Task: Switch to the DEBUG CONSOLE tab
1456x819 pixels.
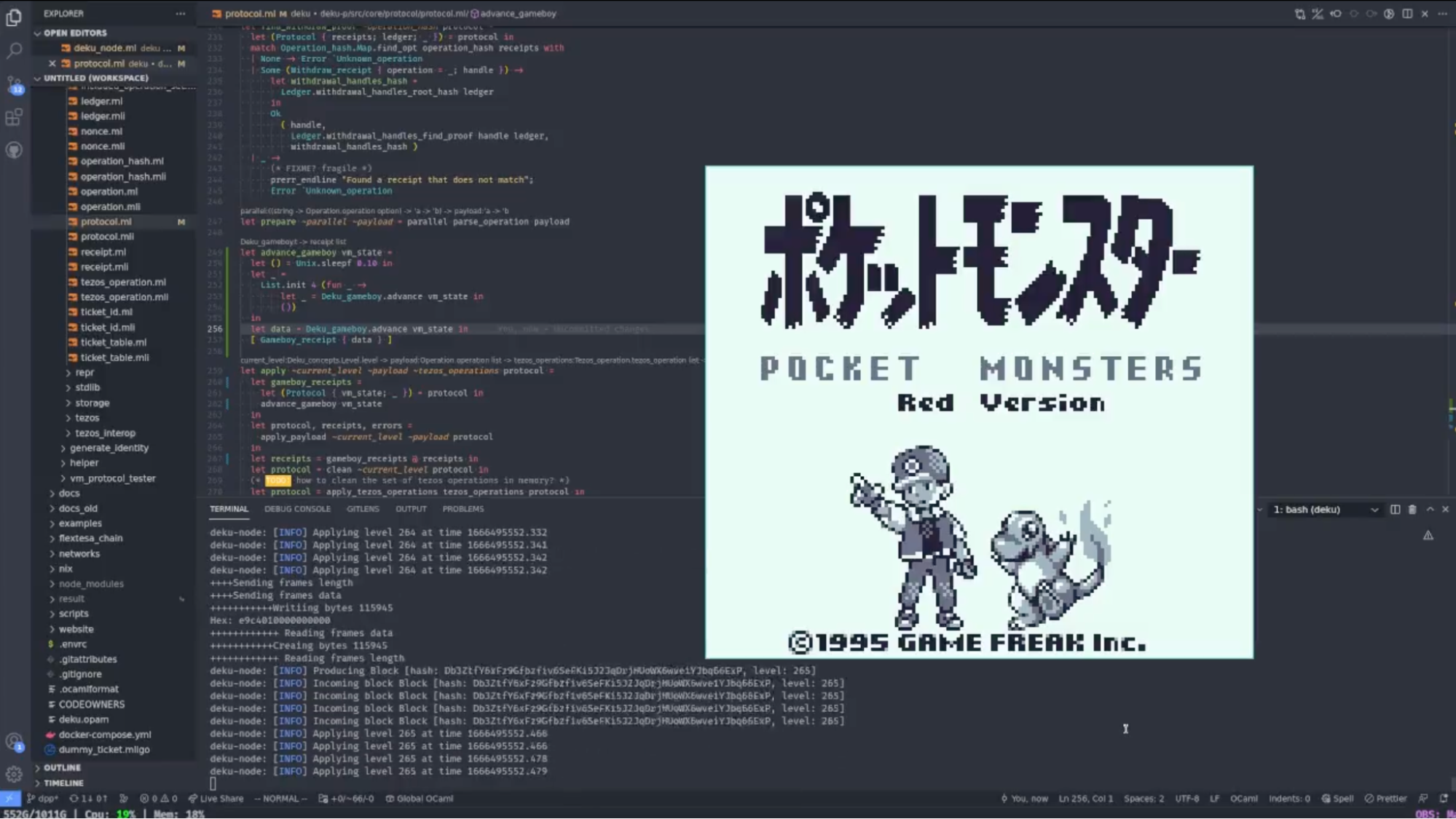Action: click(x=297, y=509)
